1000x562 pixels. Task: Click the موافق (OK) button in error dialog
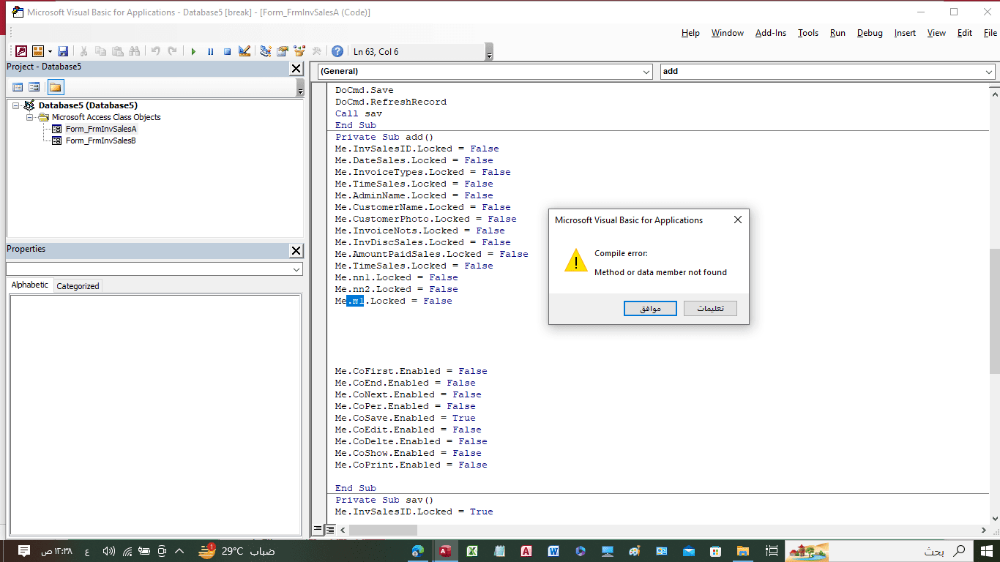(650, 308)
